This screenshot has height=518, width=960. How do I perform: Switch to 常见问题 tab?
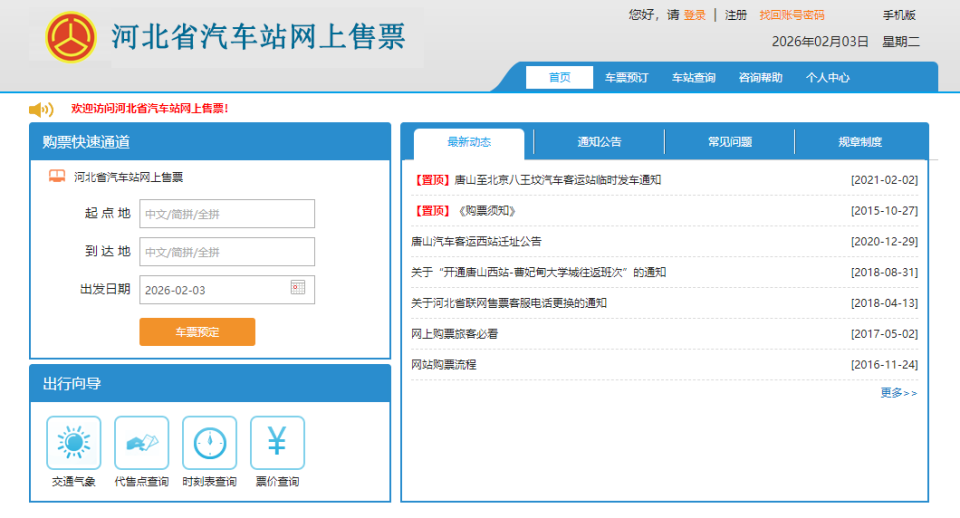tap(729, 142)
